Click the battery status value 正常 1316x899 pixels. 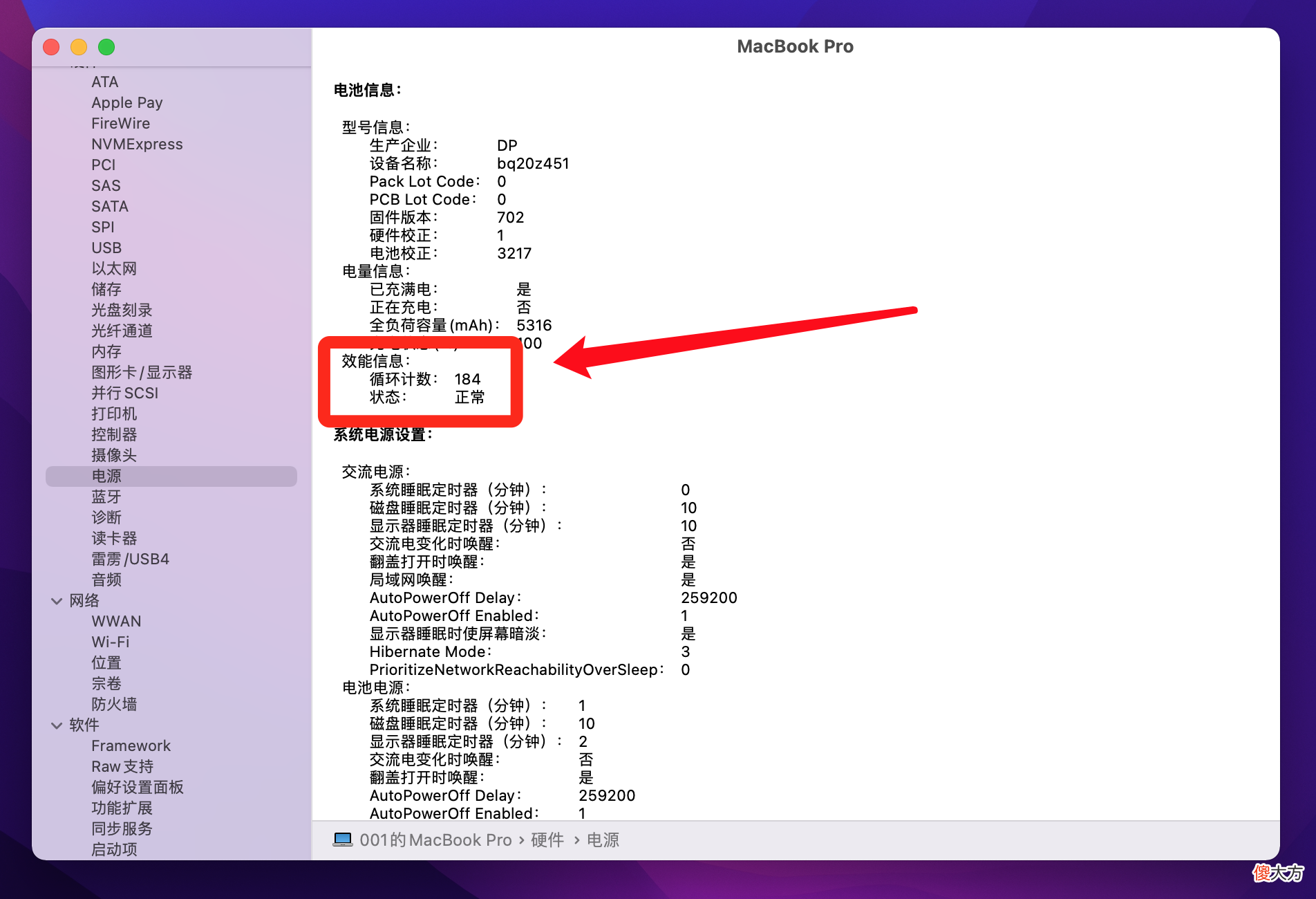point(469,397)
